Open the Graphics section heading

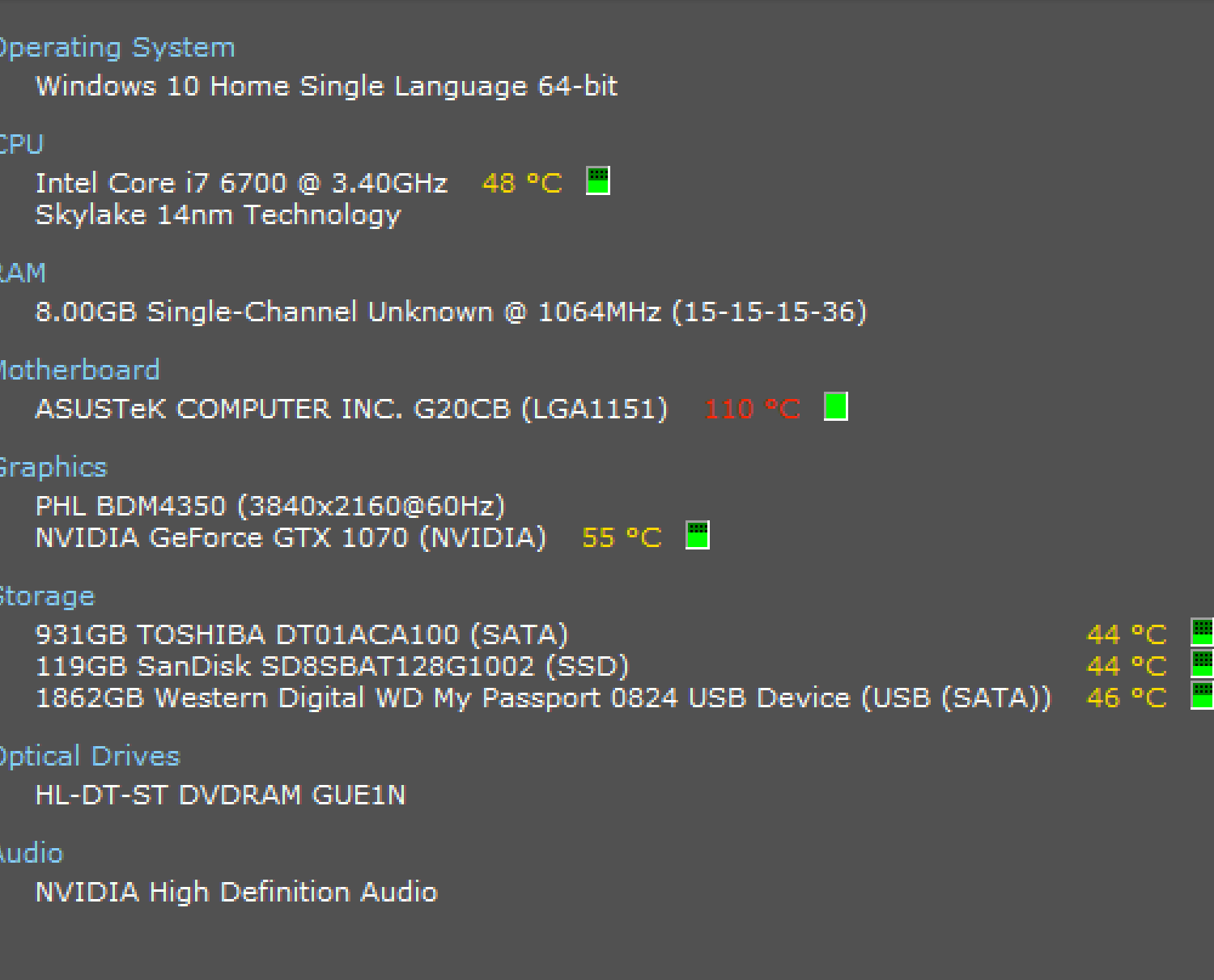pos(53,468)
